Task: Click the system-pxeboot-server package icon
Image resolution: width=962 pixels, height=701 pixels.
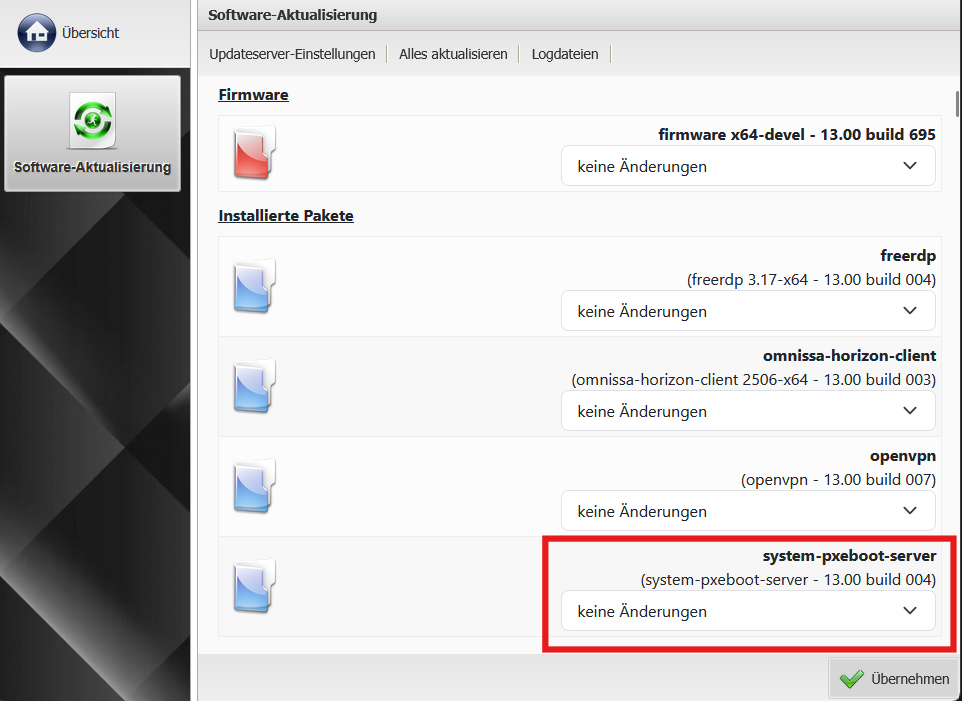Action: point(253,586)
